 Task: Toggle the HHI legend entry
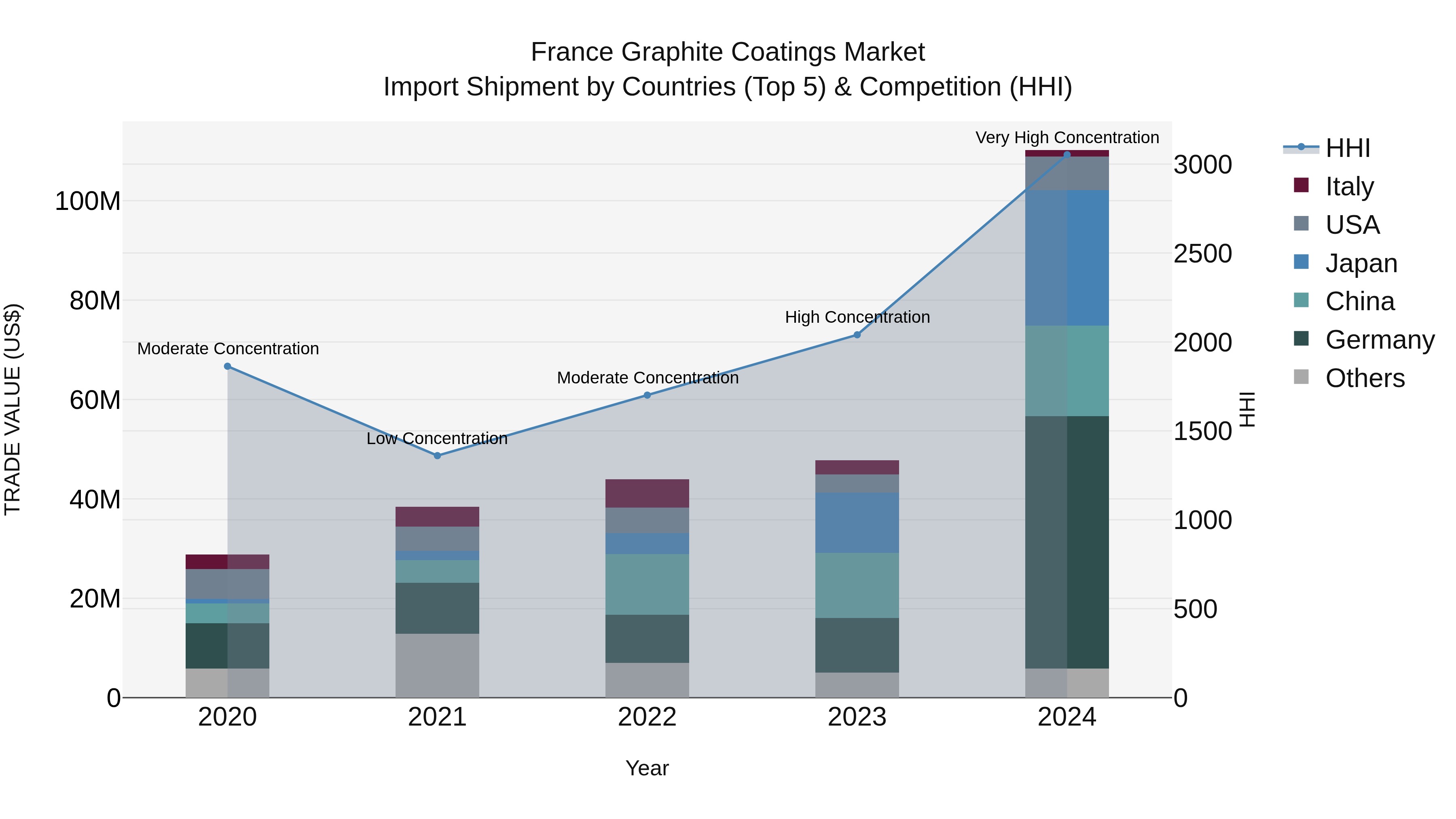(x=1327, y=148)
